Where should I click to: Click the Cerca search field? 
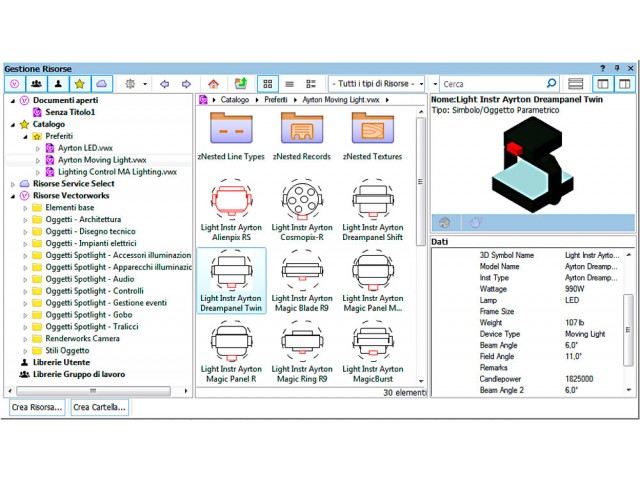tap(492, 84)
